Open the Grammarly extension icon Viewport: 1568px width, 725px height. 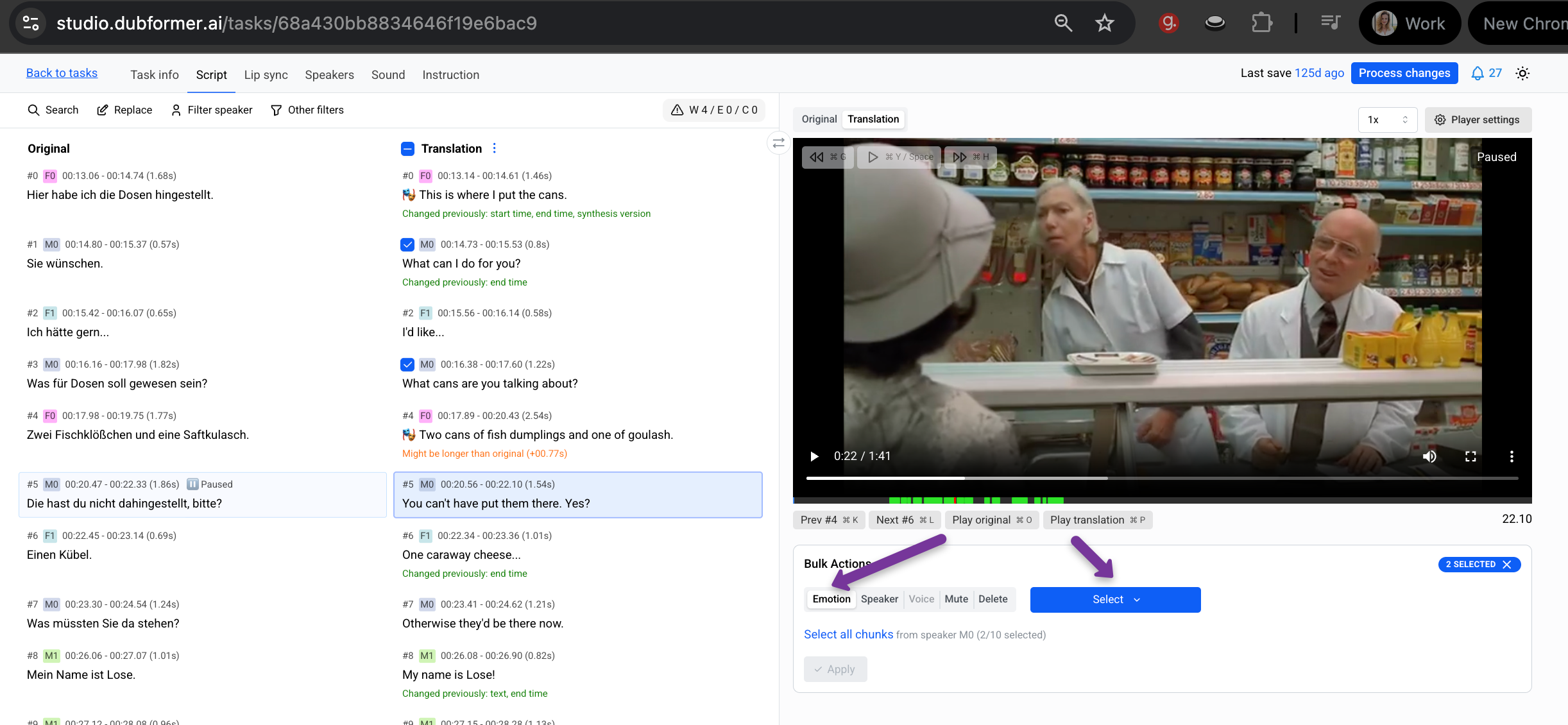(1169, 23)
